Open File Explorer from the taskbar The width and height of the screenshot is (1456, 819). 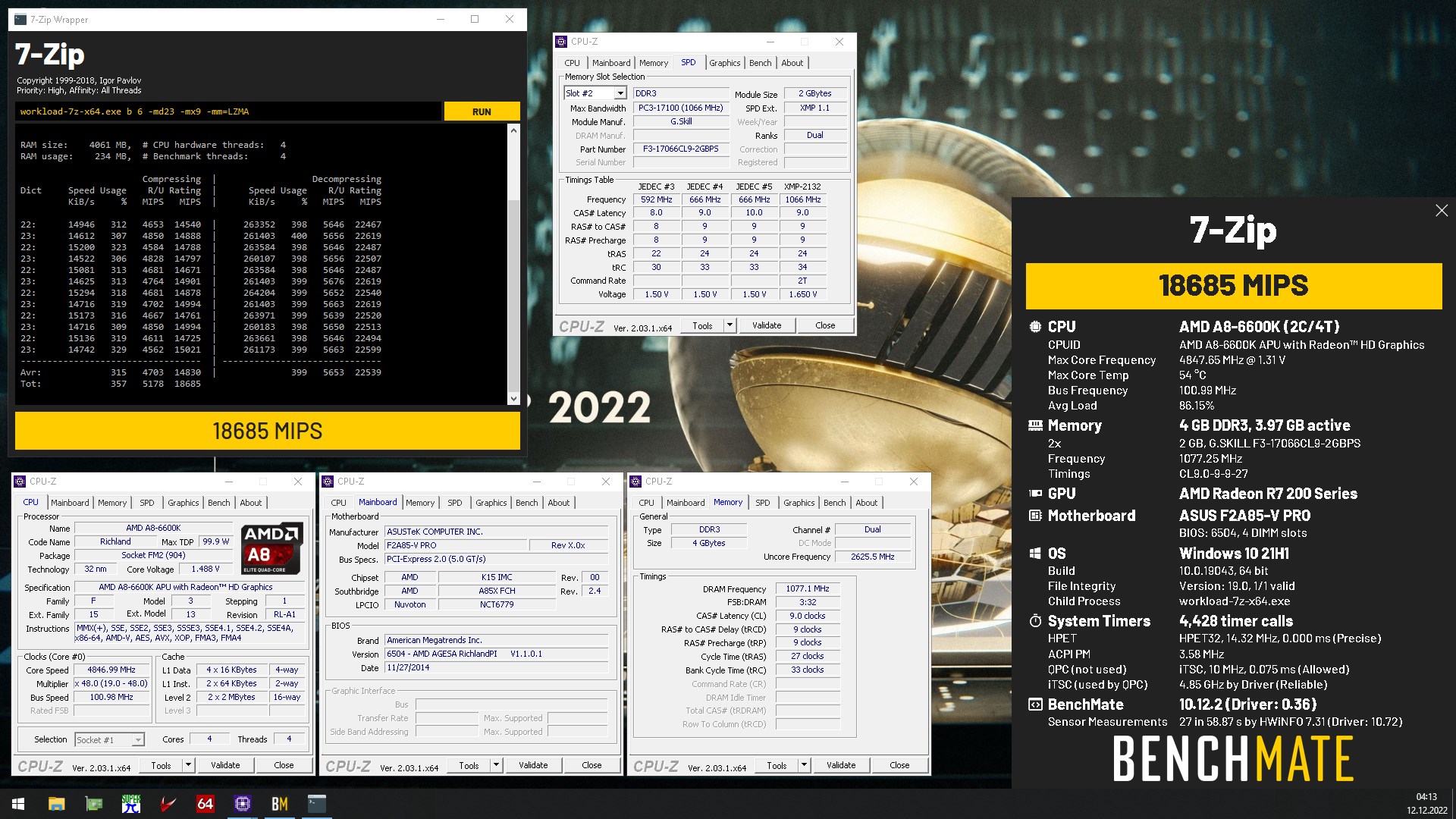(x=56, y=804)
